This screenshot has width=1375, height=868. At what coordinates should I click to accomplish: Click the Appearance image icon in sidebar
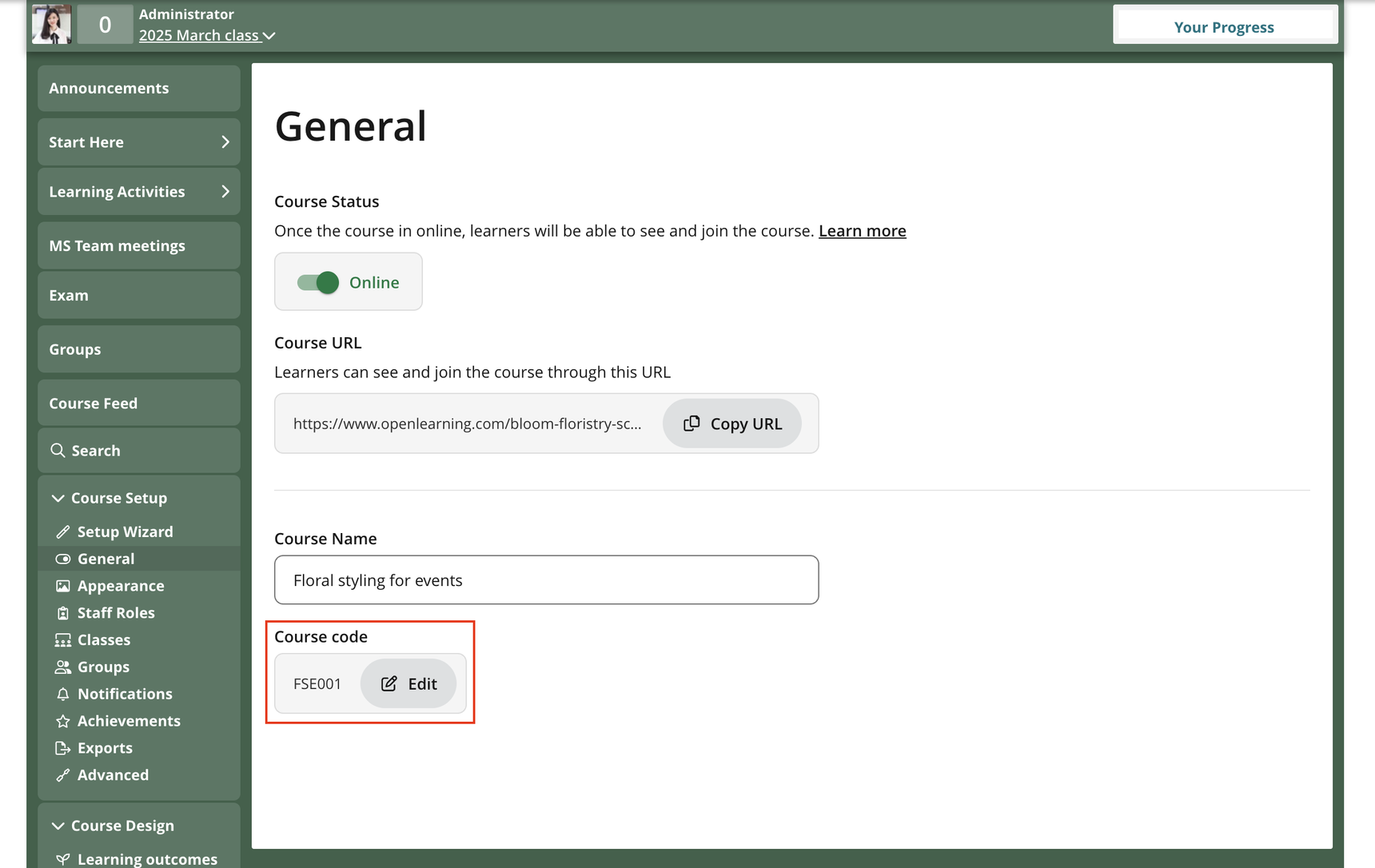coord(63,586)
